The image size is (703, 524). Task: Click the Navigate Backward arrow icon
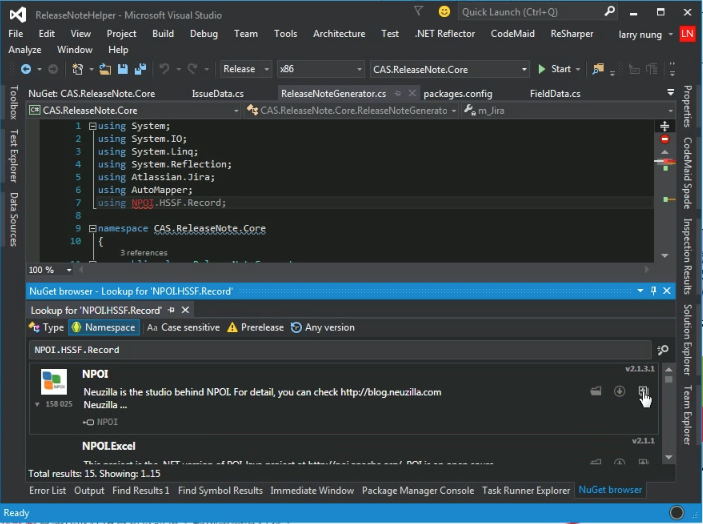pos(26,69)
